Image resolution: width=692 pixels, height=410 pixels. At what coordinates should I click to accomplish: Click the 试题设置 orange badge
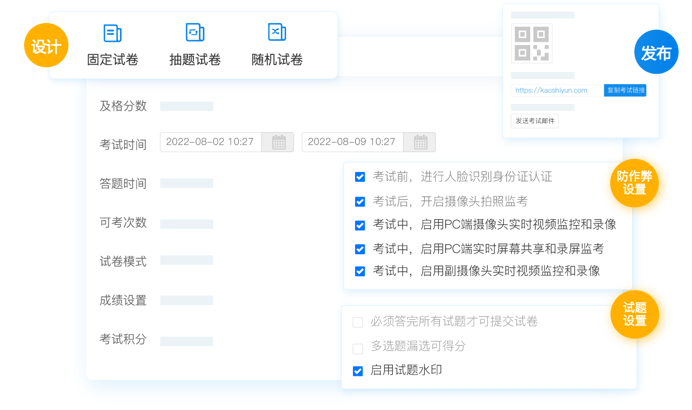click(634, 314)
